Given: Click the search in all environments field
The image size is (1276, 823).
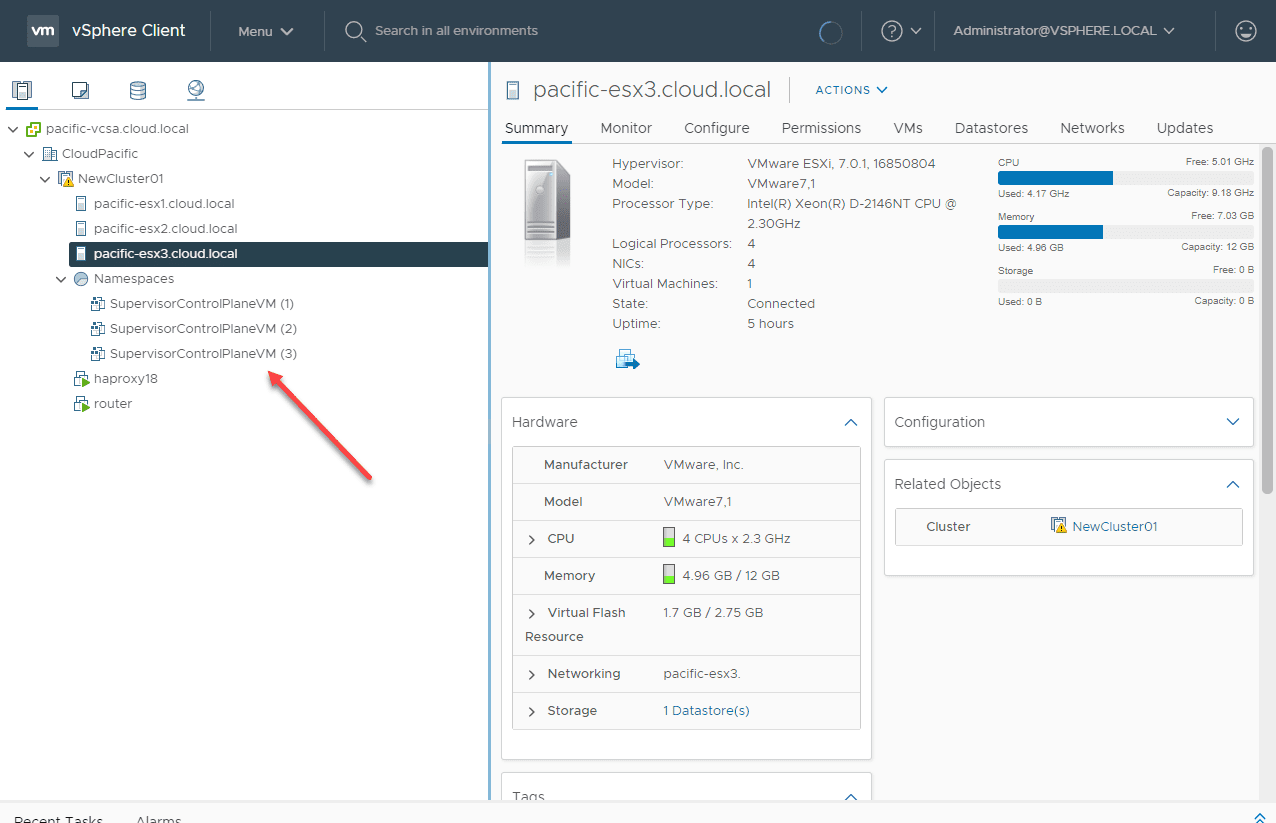Looking at the screenshot, I should pyautogui.click(x=456, y=31).
